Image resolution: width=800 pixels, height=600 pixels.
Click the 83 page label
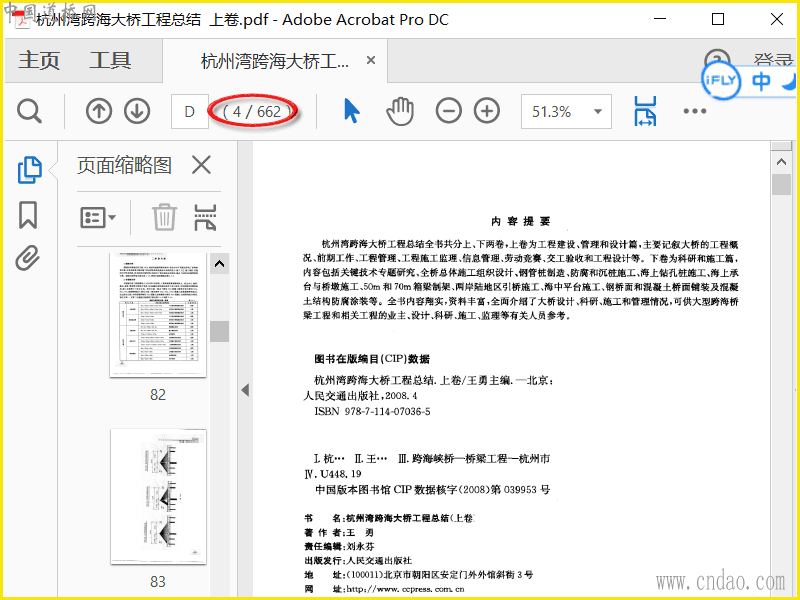158,582
